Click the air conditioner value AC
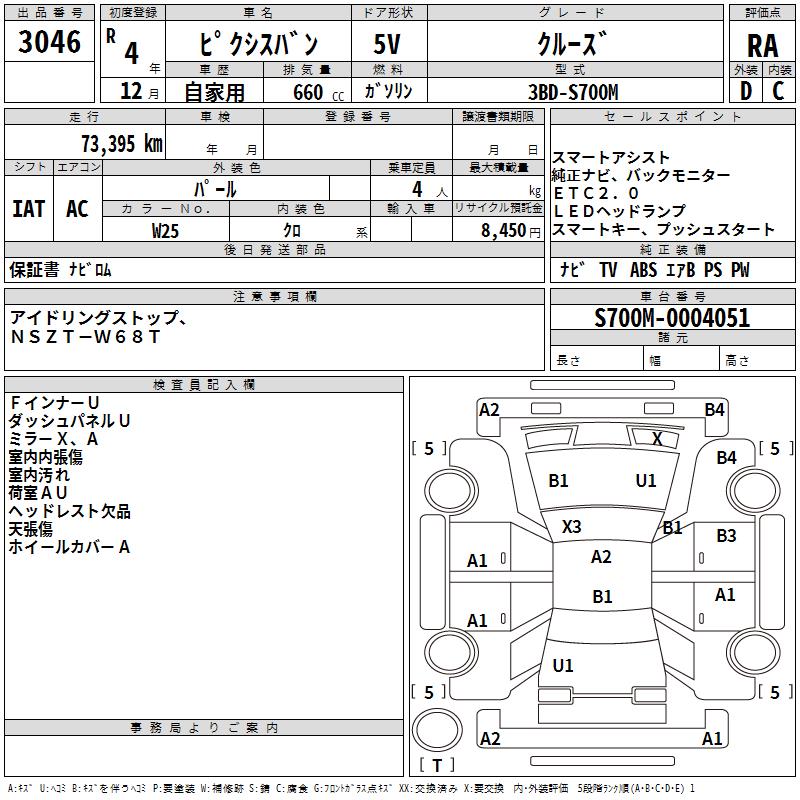Image resolution: width=800 pixels, height=800 pixels. click(78, 209)
